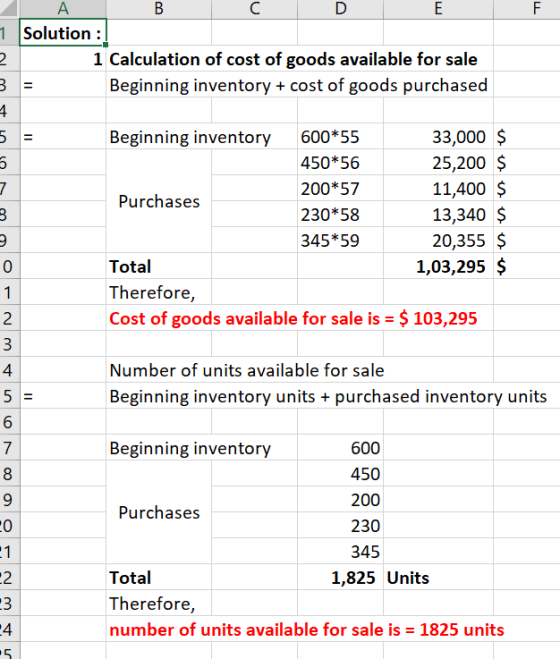Select column D header

(341, 8)
